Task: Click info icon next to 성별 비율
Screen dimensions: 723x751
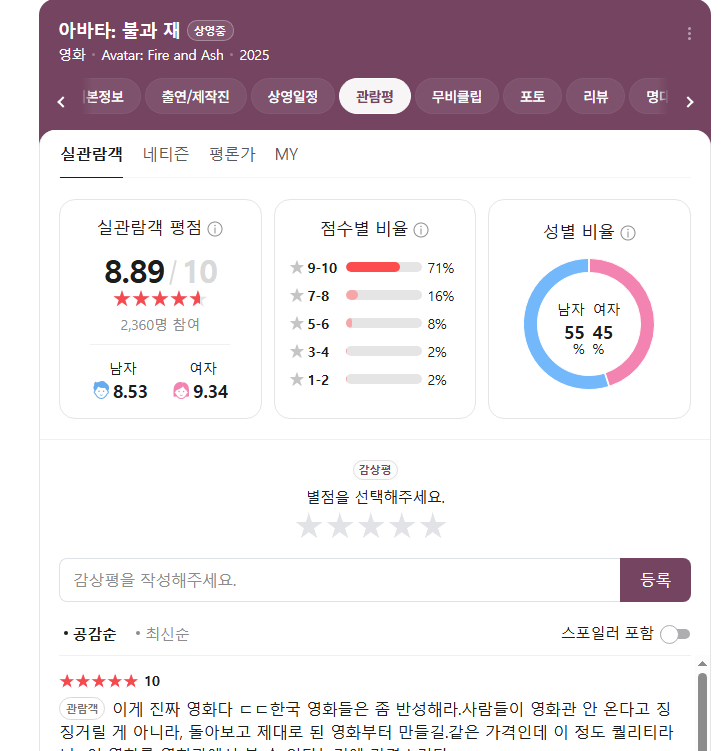Action: point(628,233)
